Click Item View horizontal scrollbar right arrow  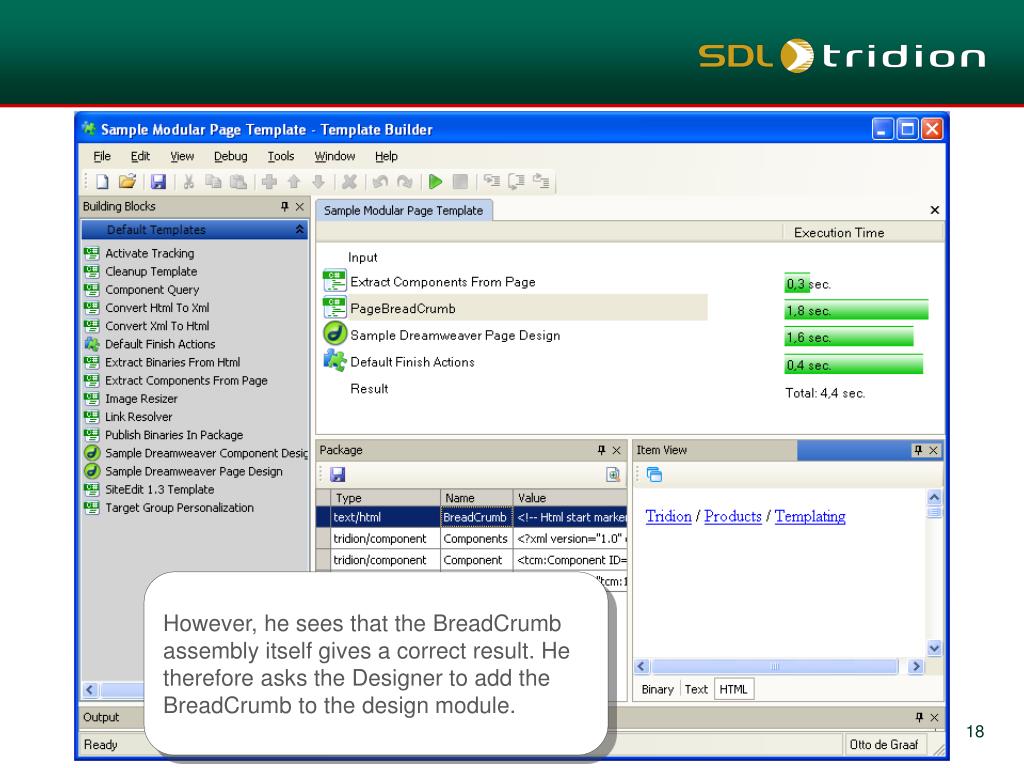tap(916, 666)
